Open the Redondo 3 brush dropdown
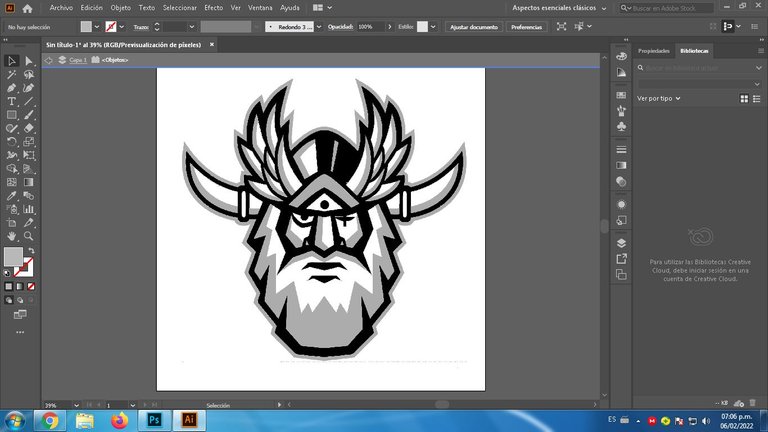Viewport: 768px width, 432px height. click(308, 26)
